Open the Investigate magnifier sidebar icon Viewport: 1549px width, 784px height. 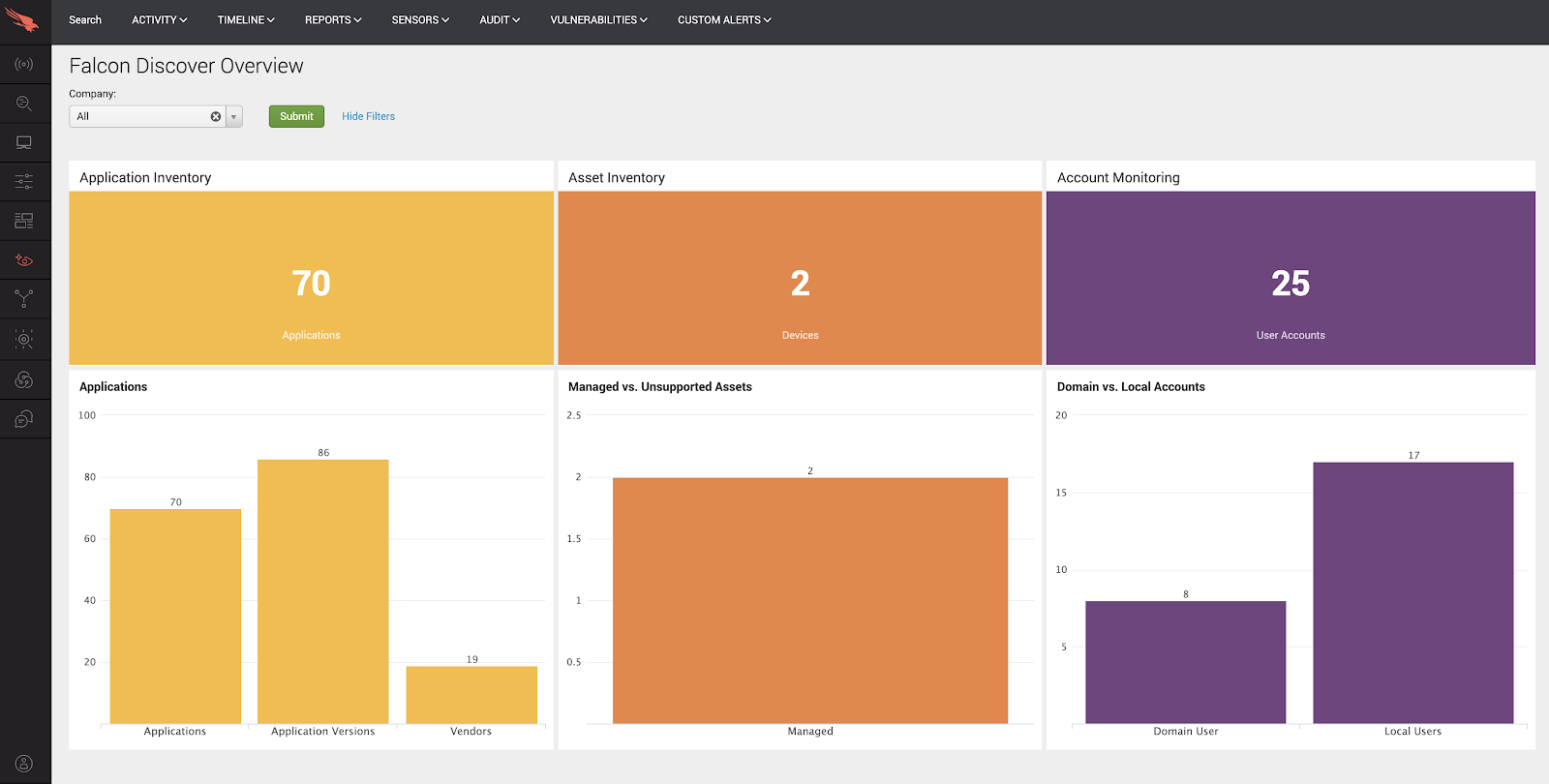pyautogui.click(x=24, y=103)
